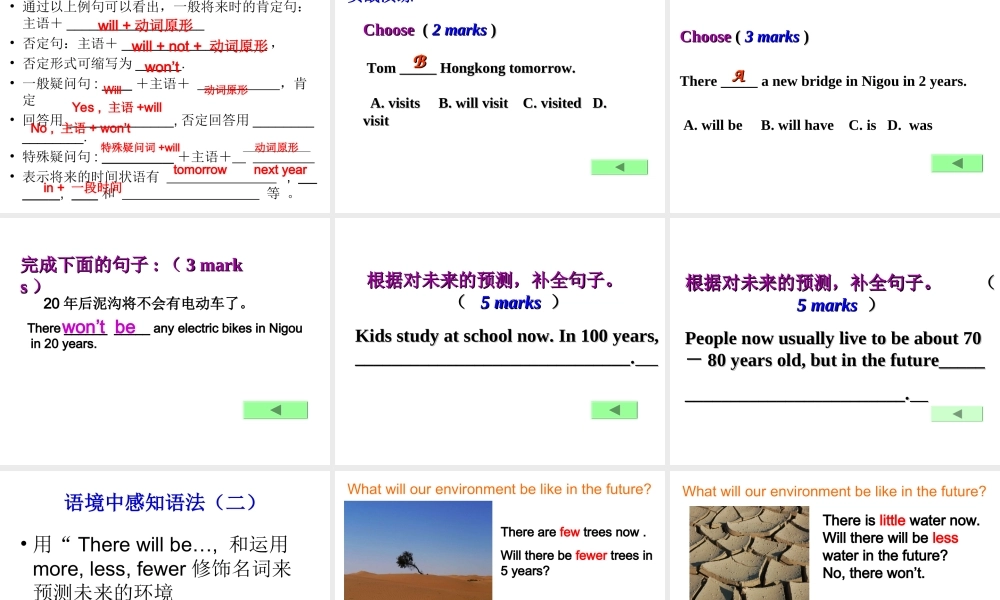Click the orange environment heading above the desert photo
This screenshot has height=600, width=1000.
[499, 489]
